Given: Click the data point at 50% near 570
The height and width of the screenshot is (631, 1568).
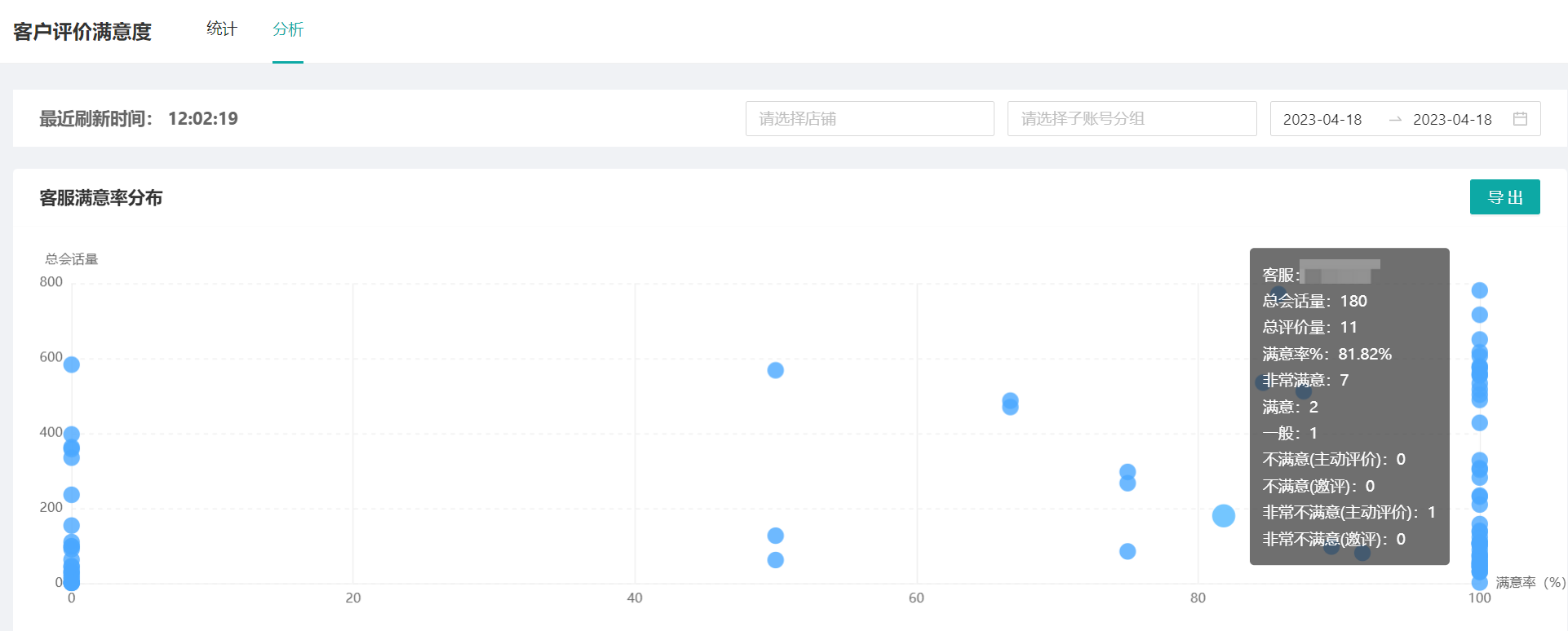Looking at the screenshot, I should click(x=775, y=370).
